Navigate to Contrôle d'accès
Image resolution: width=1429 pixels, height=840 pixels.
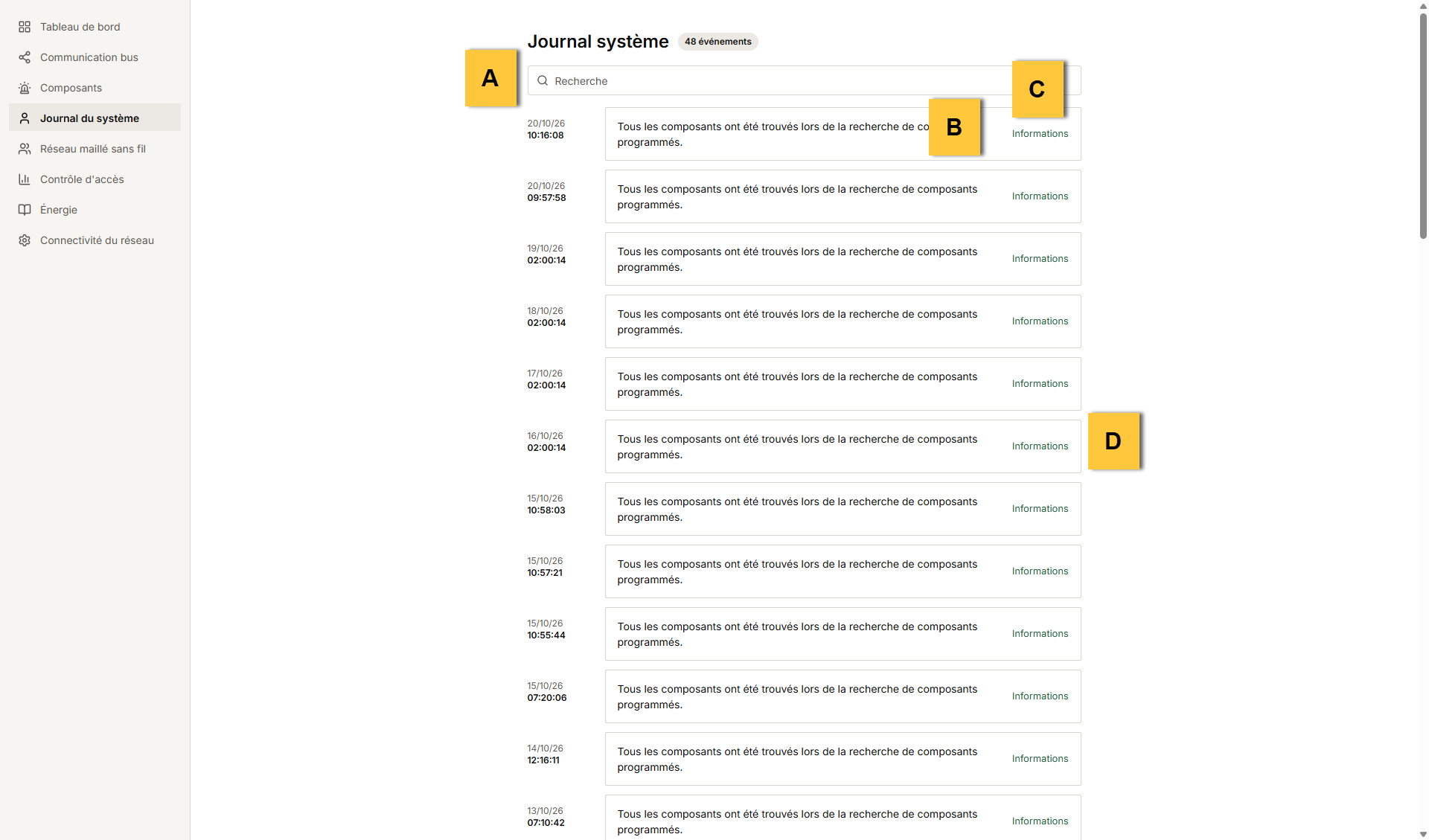(x=95, y=179)
